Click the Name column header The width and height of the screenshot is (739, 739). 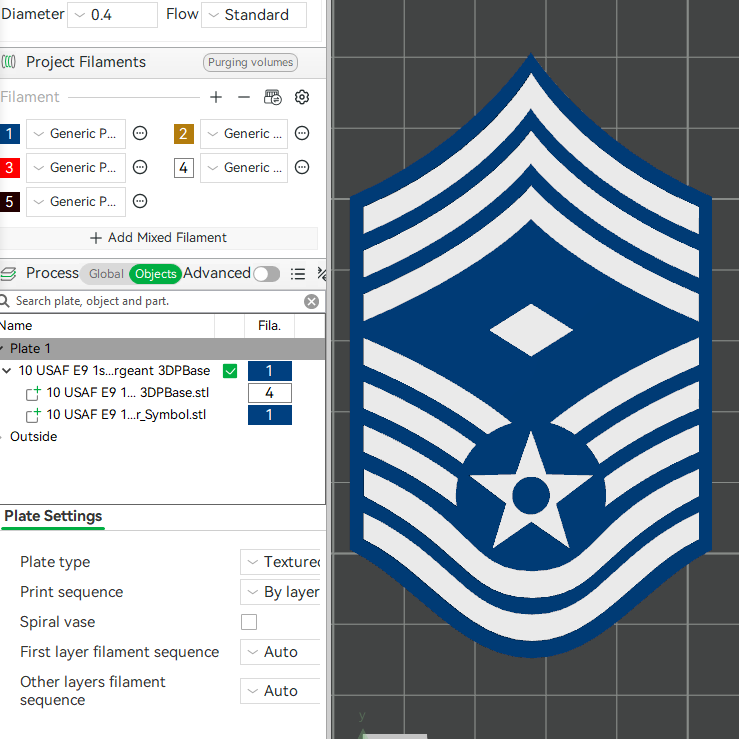tap(16, 326)
